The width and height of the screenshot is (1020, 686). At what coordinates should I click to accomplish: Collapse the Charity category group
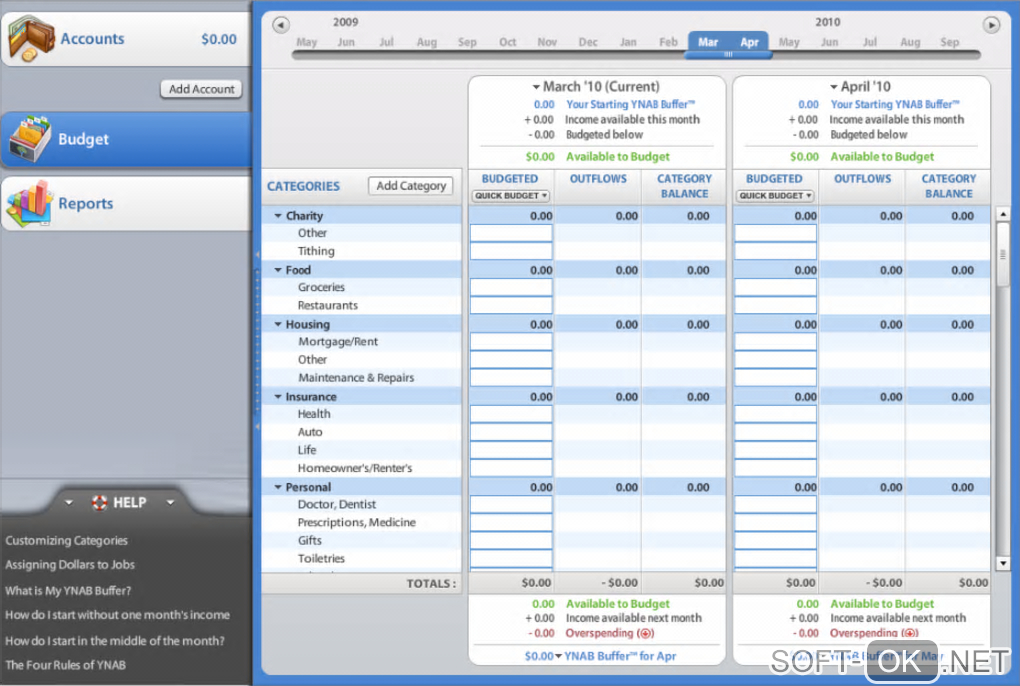(x=278, y=215)
